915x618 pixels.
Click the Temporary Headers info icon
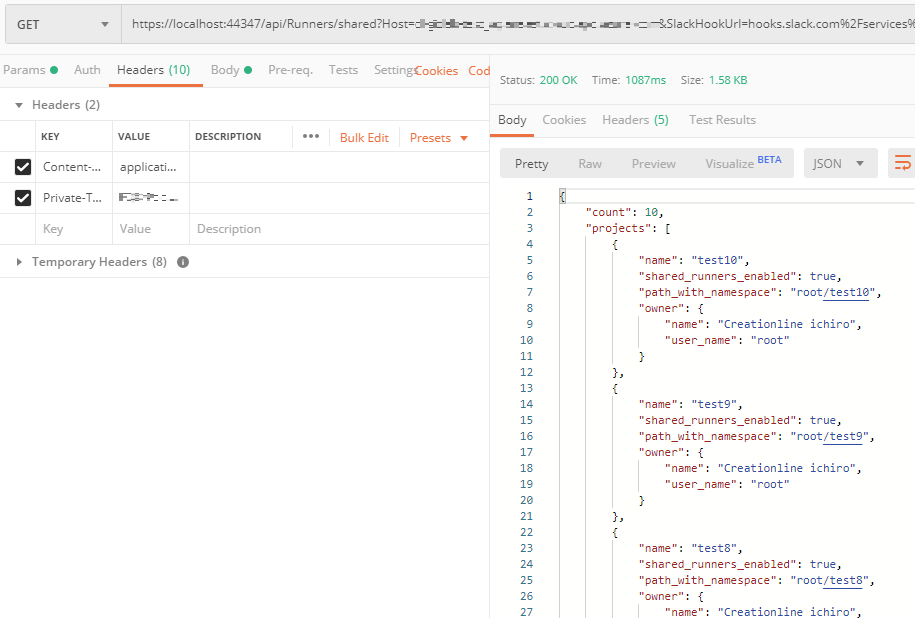[x=183, y=262]
